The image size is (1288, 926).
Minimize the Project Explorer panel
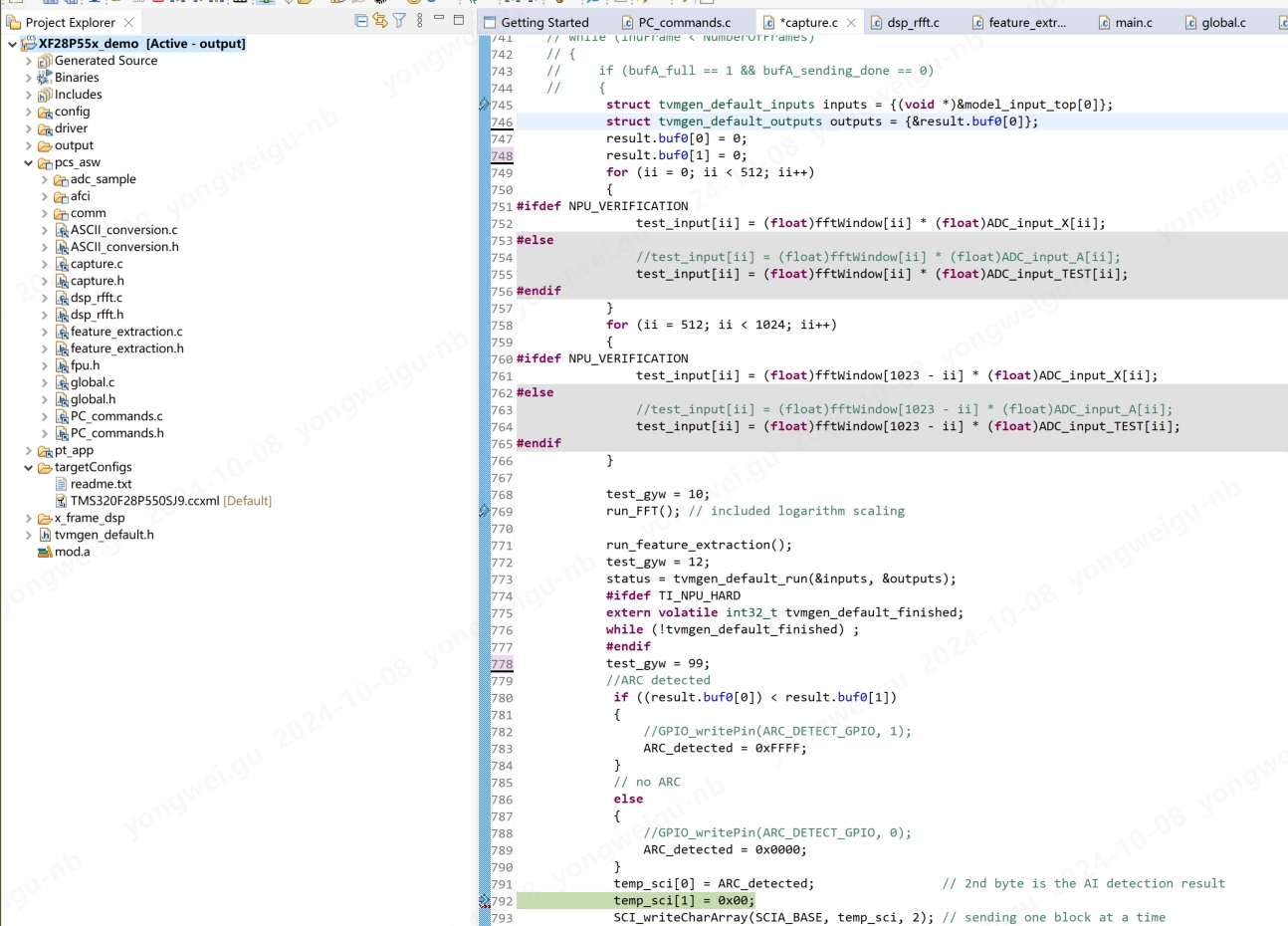pos(439,20)
